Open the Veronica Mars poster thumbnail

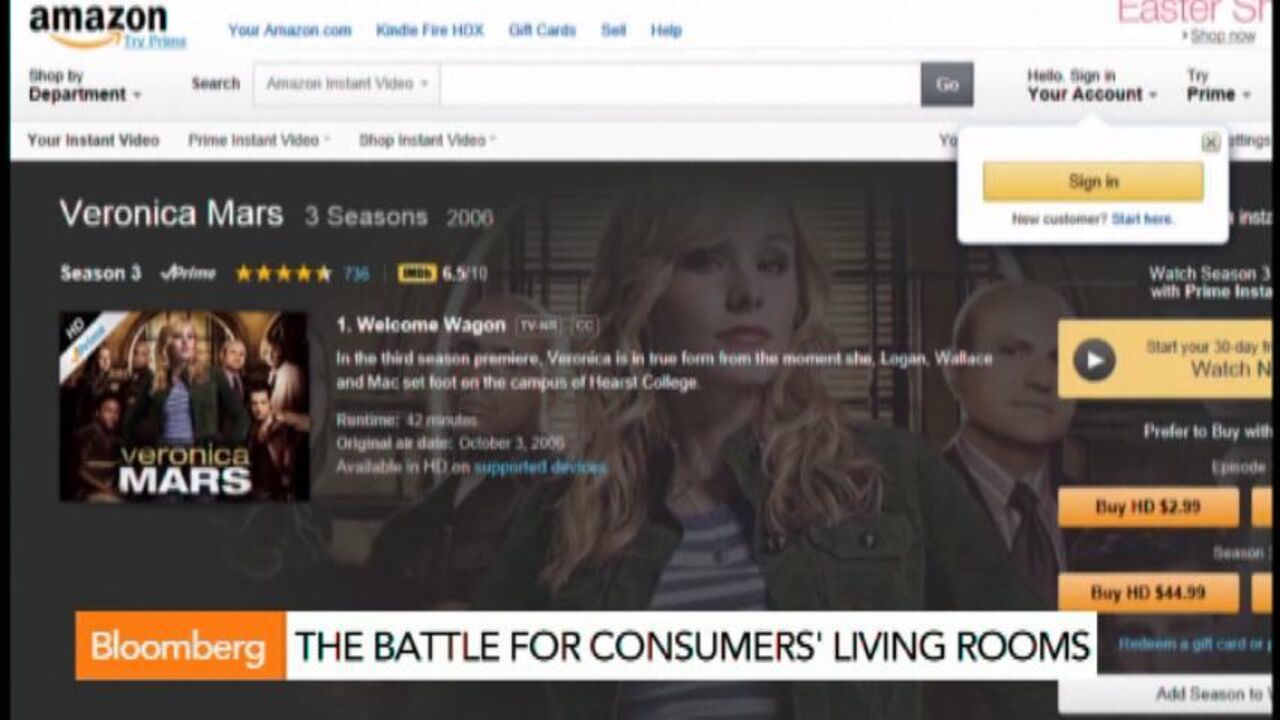click(x=184, y=406)
